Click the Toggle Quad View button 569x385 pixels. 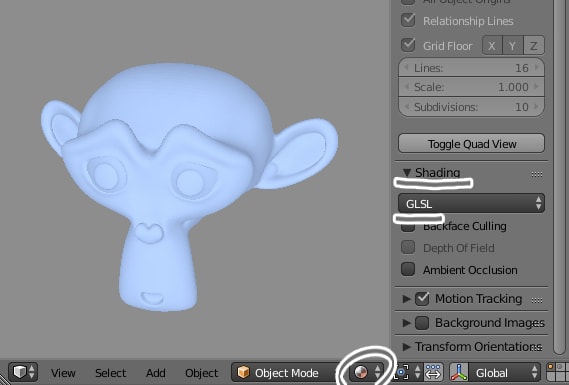[471, 144]
